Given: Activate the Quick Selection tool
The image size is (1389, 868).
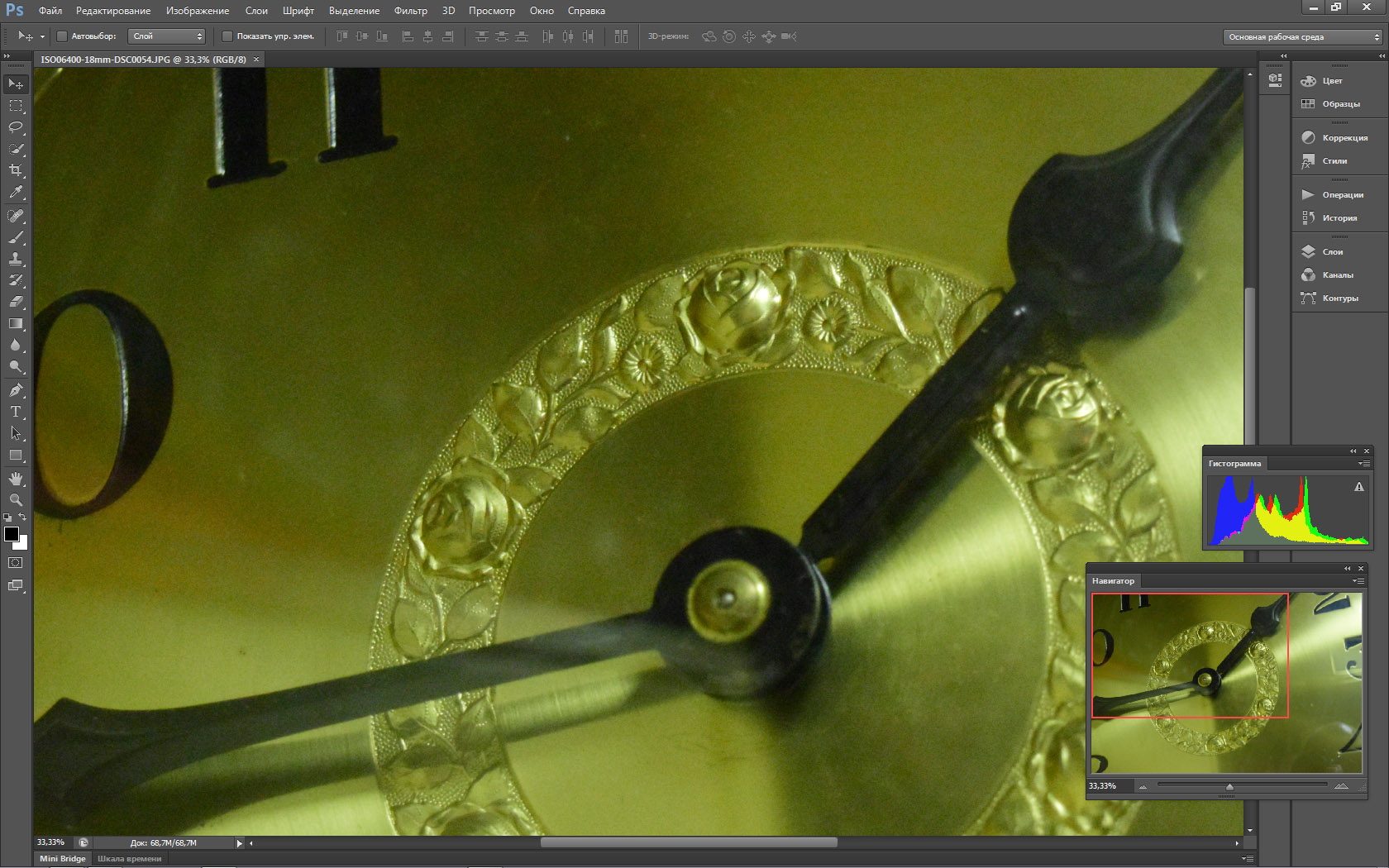Looking at the screenshot, I should click(x=16, y=149).
